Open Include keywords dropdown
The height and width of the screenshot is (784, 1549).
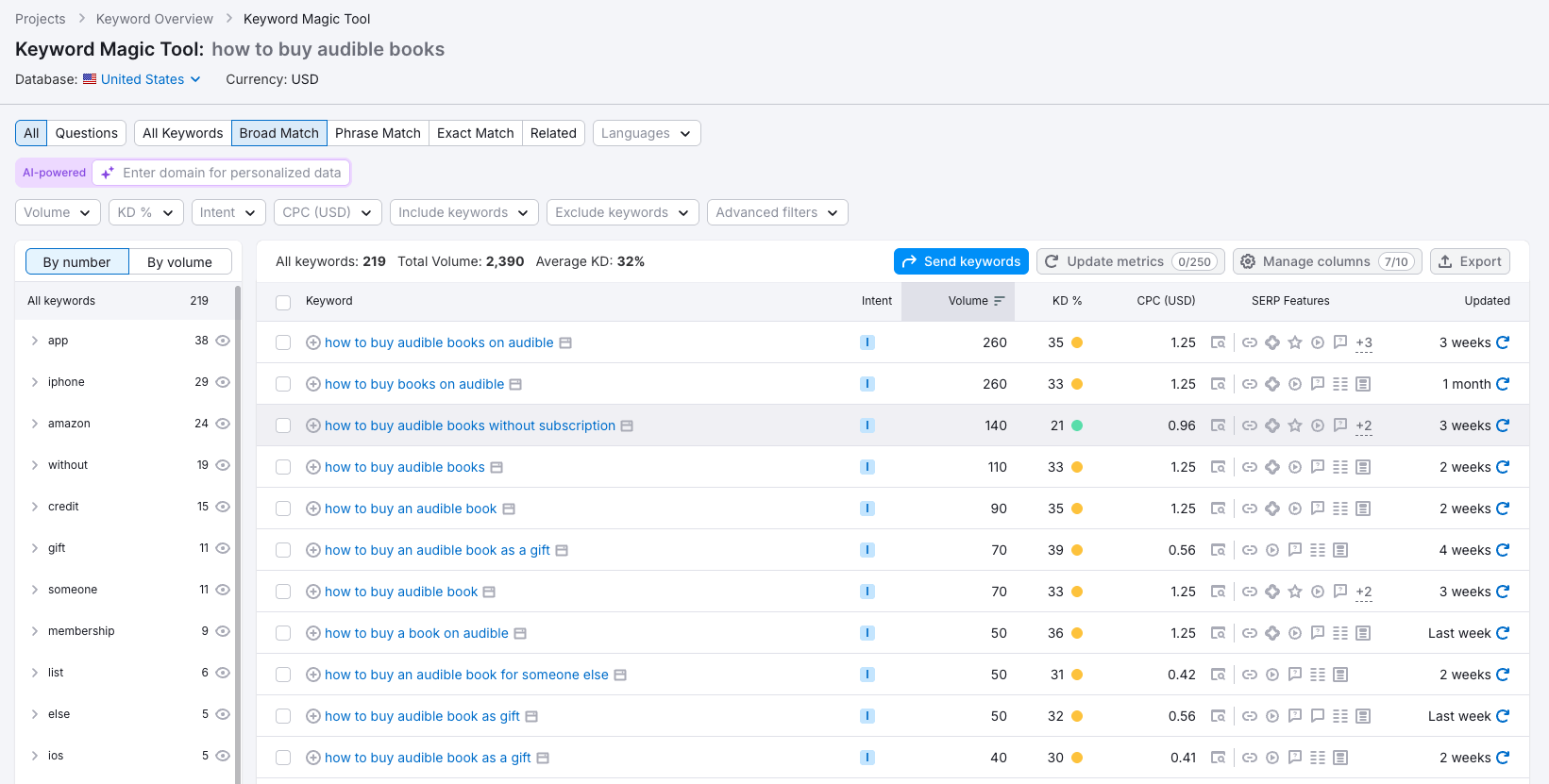pyautogui.click(x=464, y=212)
